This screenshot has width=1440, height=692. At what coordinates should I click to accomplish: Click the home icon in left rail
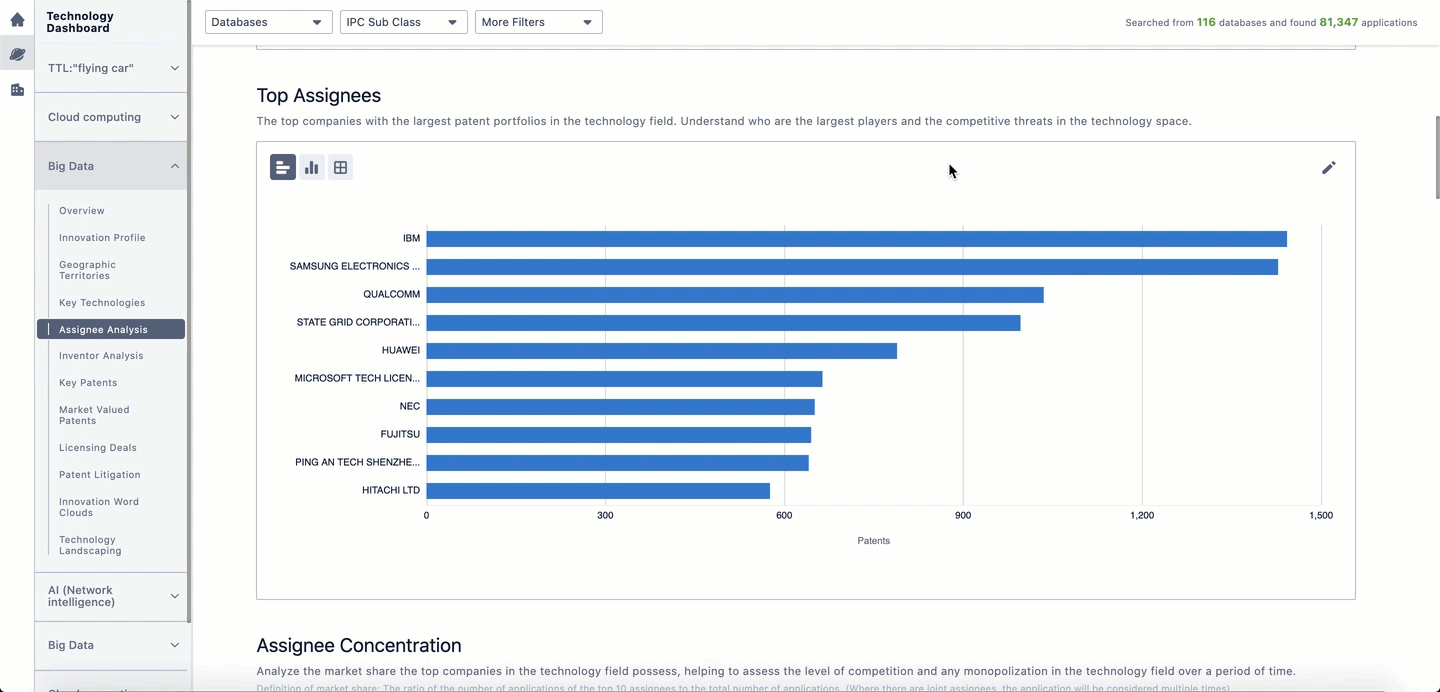[x=17, y=20]
